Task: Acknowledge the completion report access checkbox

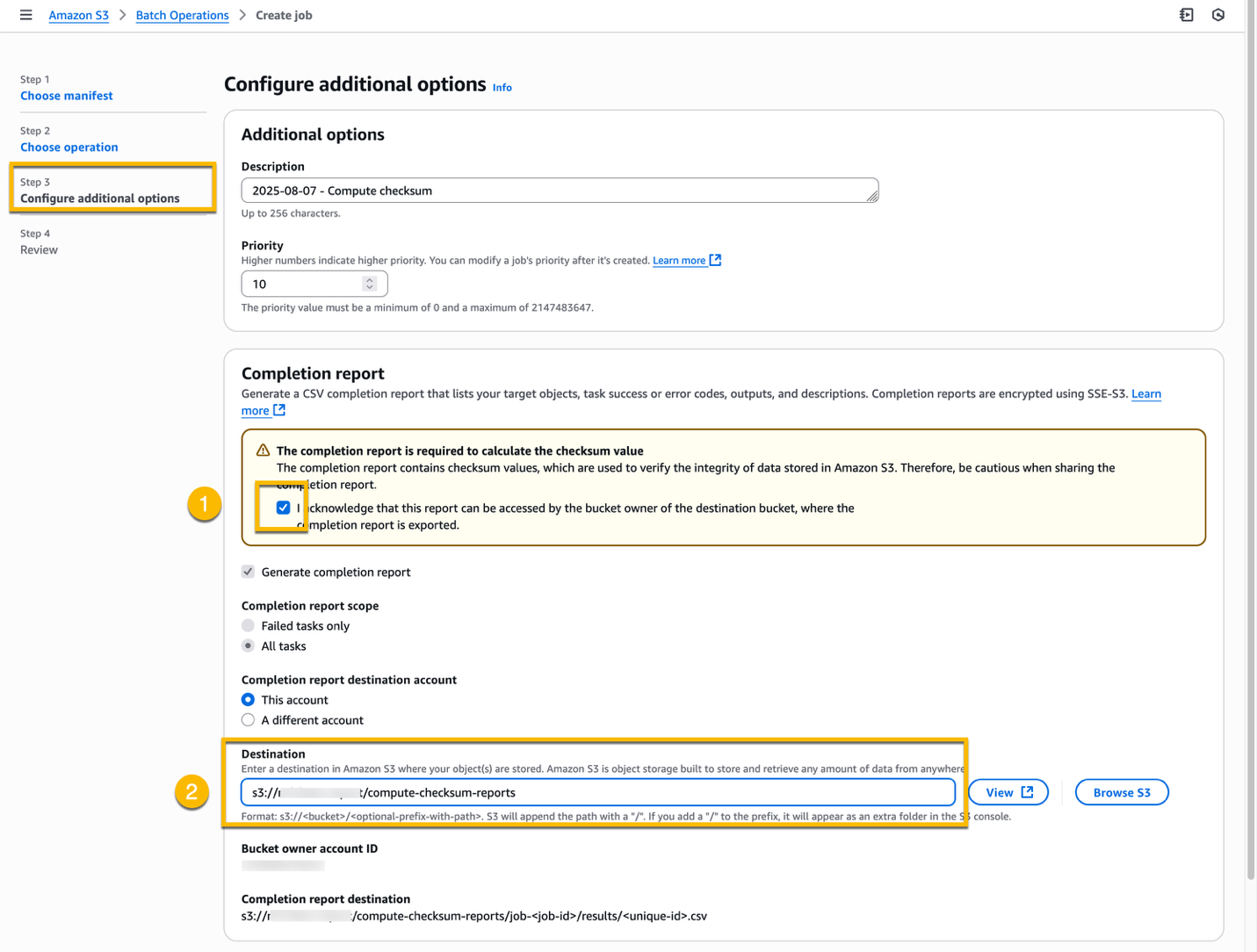Action: pyautogui.click(x=283, y=507)
